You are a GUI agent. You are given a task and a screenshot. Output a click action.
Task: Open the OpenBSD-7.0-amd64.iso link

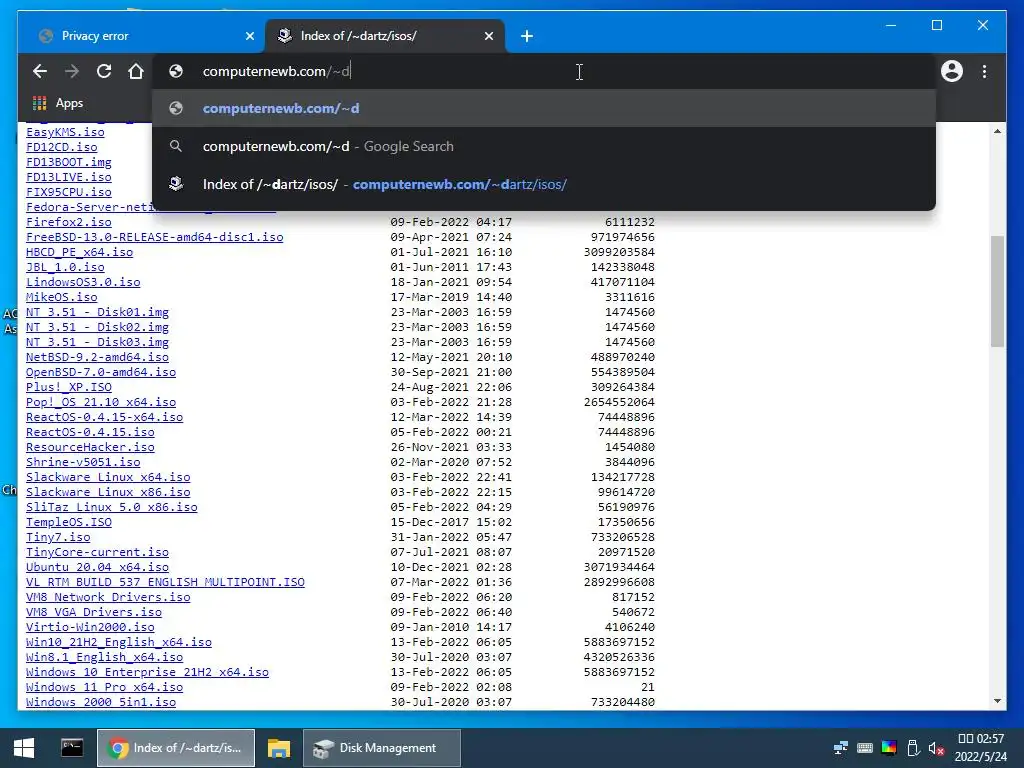101,372
